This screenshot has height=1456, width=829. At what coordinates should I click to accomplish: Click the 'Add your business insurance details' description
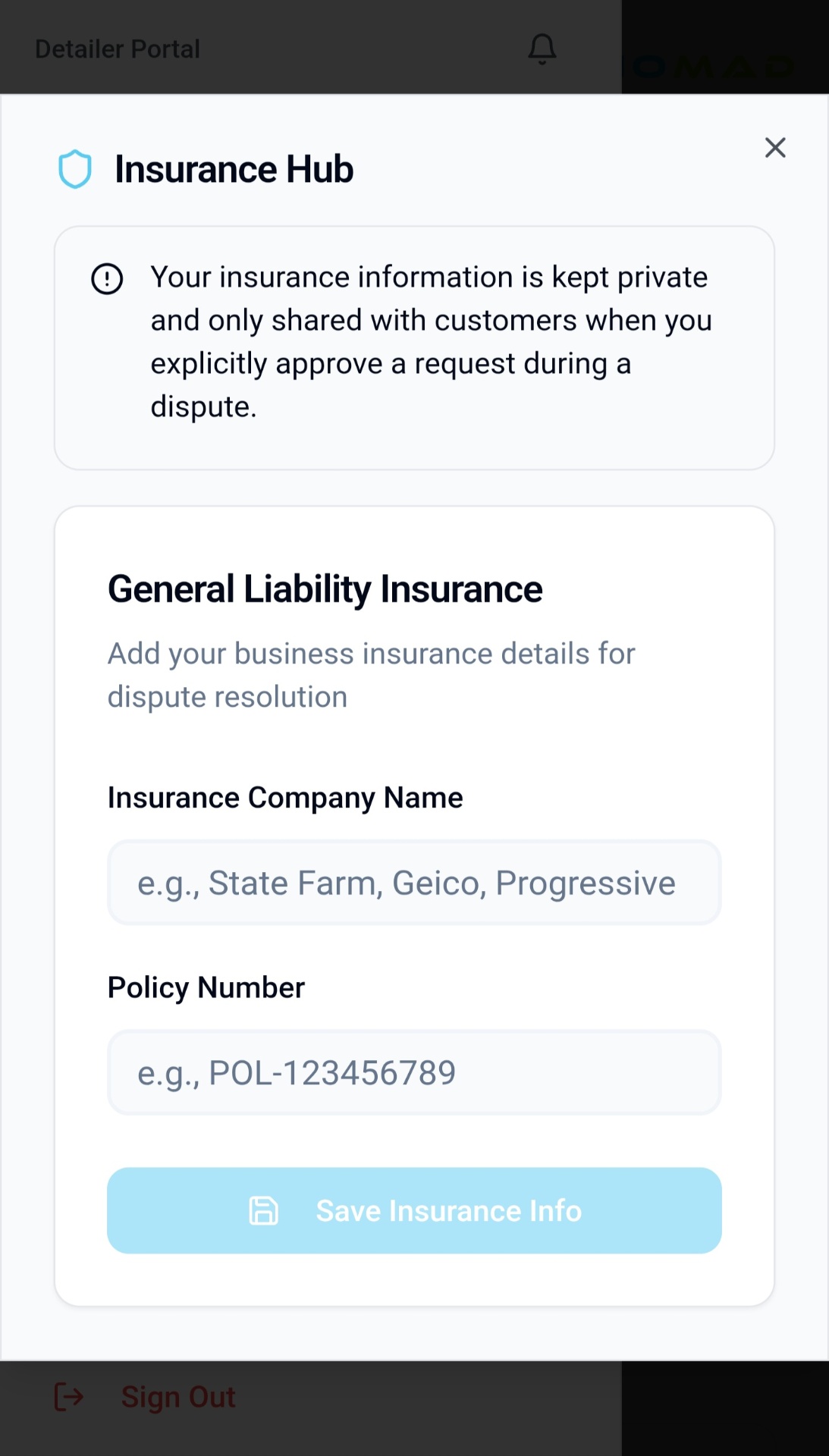pyautogui.click(x=371, y=675)
